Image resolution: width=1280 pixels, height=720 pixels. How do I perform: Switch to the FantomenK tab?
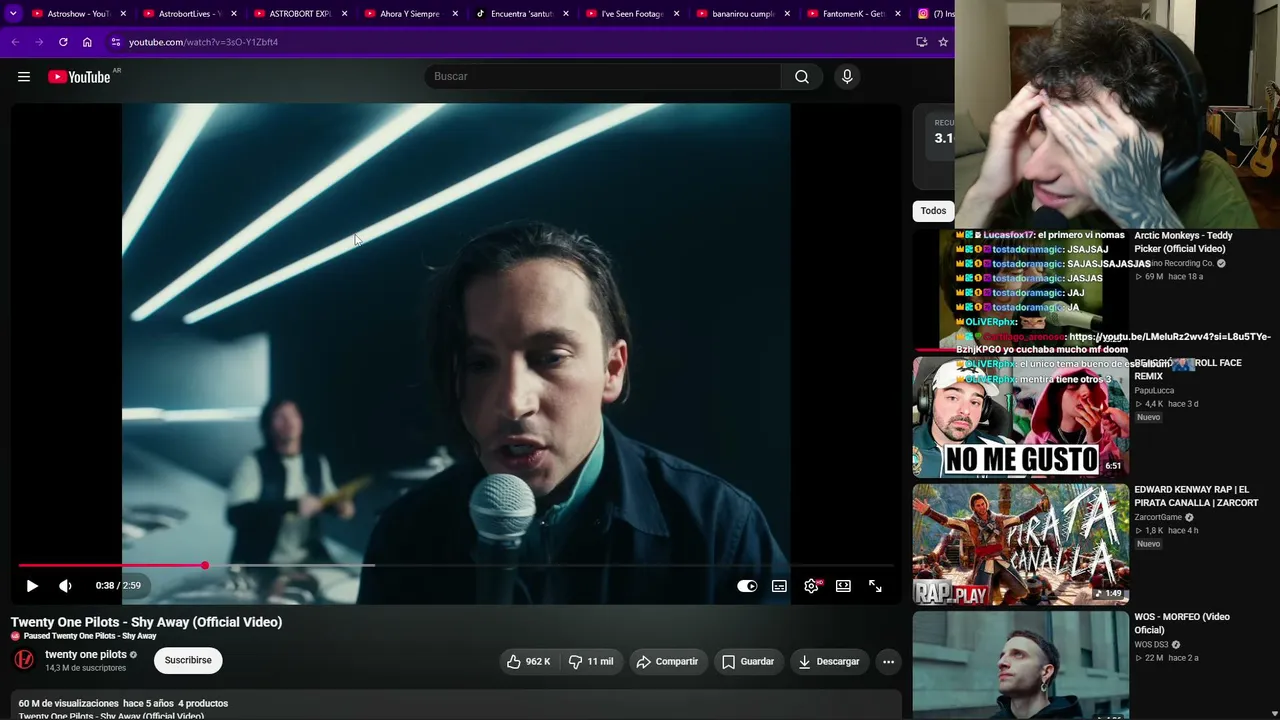point(852,14)
